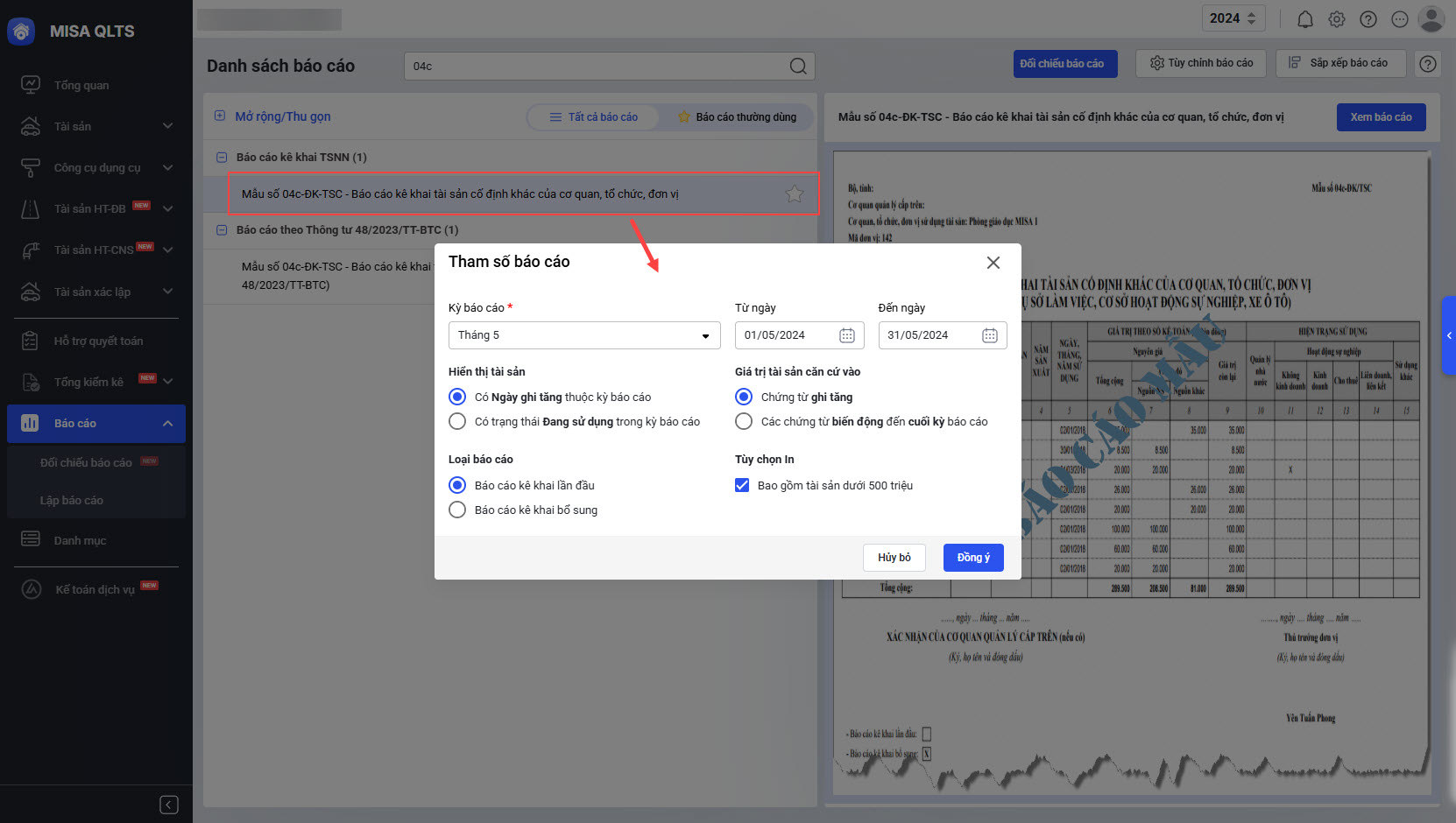Open calendar picker for Đến ngày
The width and height of the screenshot is (1456, 823).
[989, 335]
